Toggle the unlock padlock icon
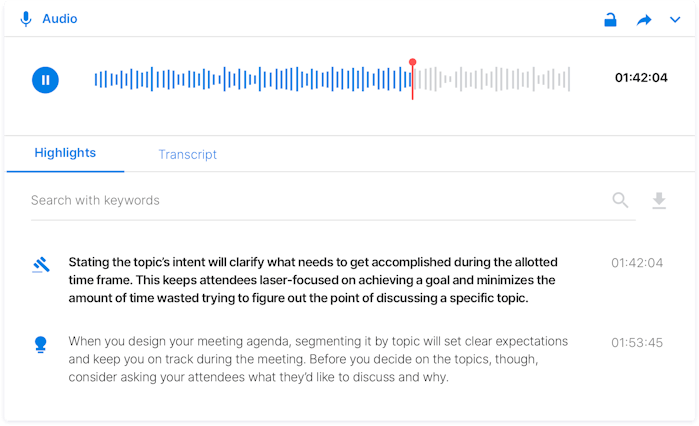 (610, 20)
